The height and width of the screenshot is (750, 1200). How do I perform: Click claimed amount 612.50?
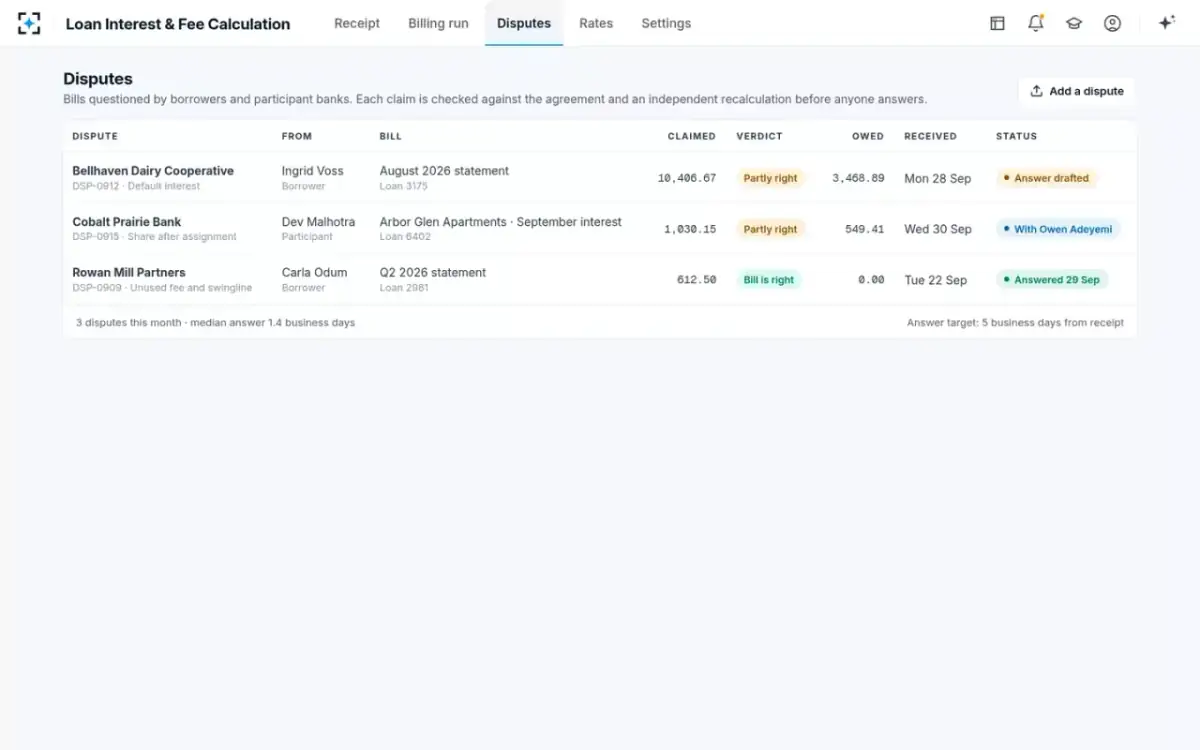697,280
